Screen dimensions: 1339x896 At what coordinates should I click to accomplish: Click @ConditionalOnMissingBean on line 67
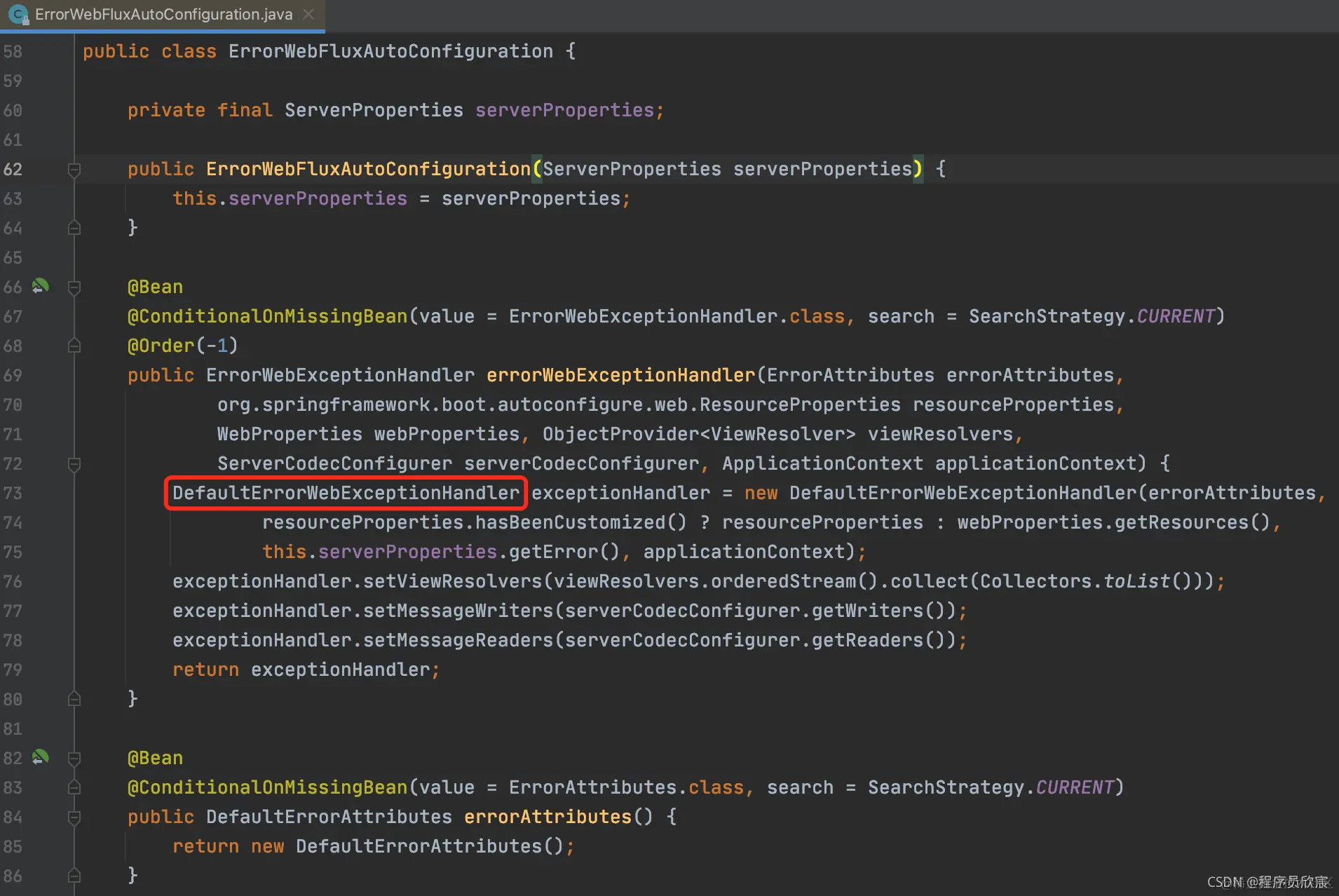tap(267, 316)
